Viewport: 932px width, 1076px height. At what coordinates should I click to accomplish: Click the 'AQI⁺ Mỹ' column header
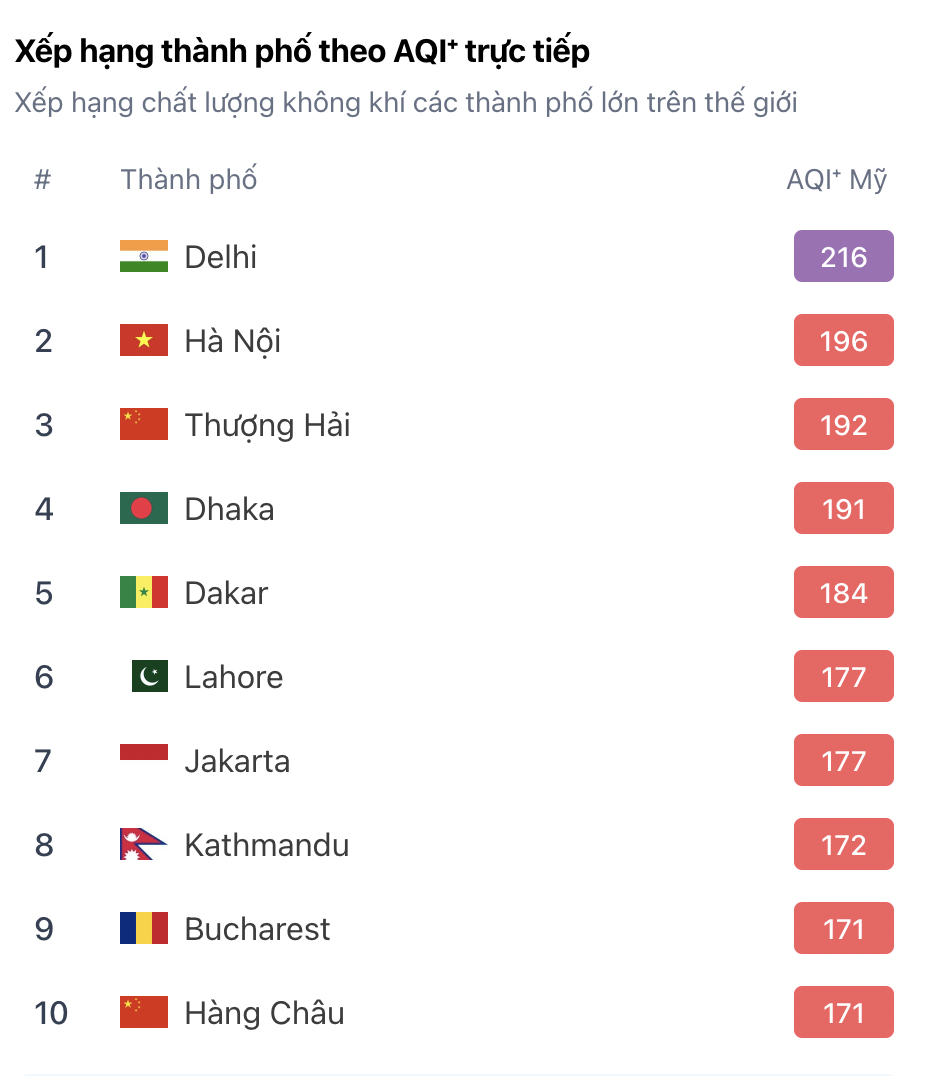(837, 180)
